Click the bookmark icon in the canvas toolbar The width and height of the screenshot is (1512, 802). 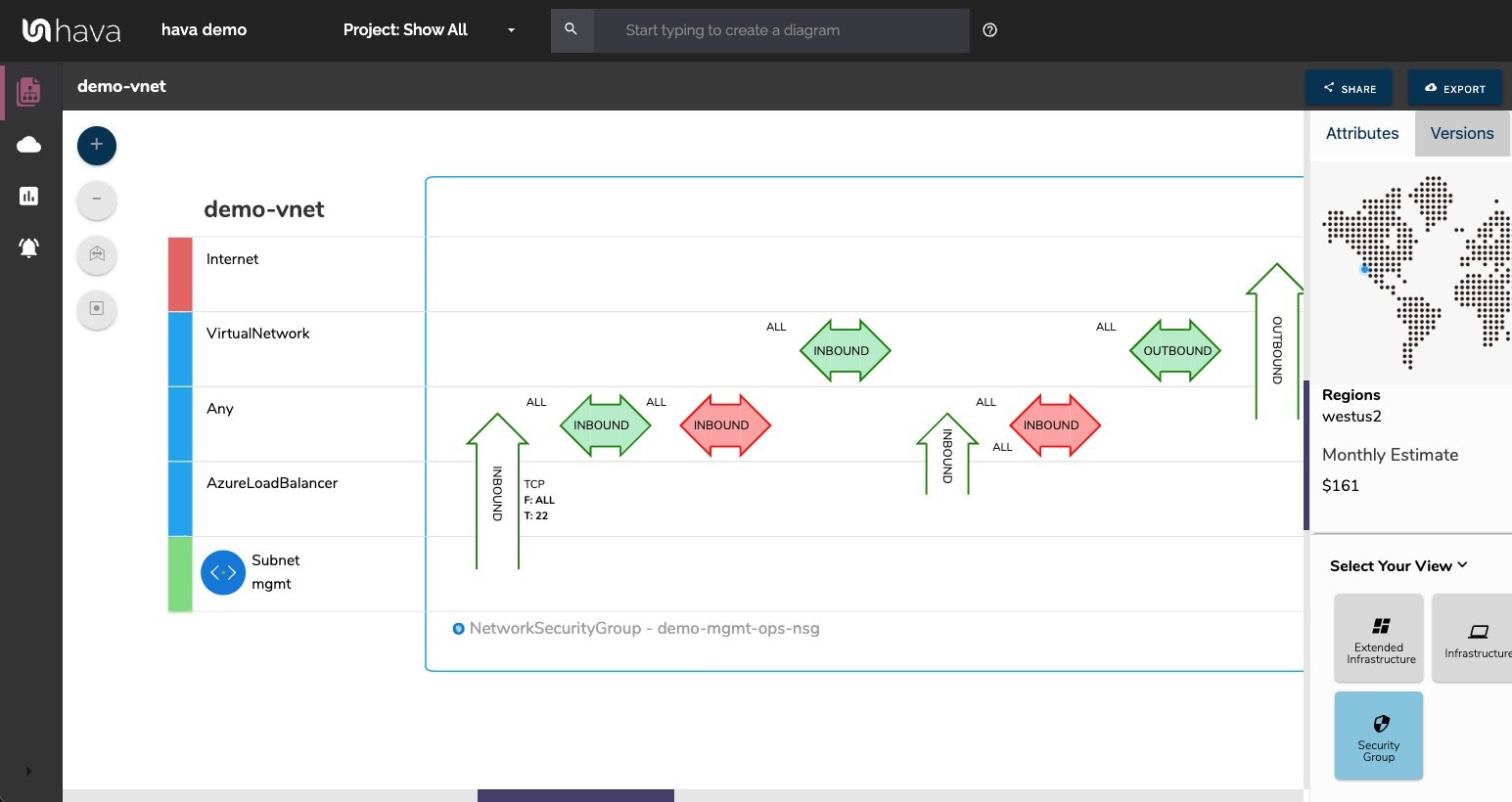[96, 255]
